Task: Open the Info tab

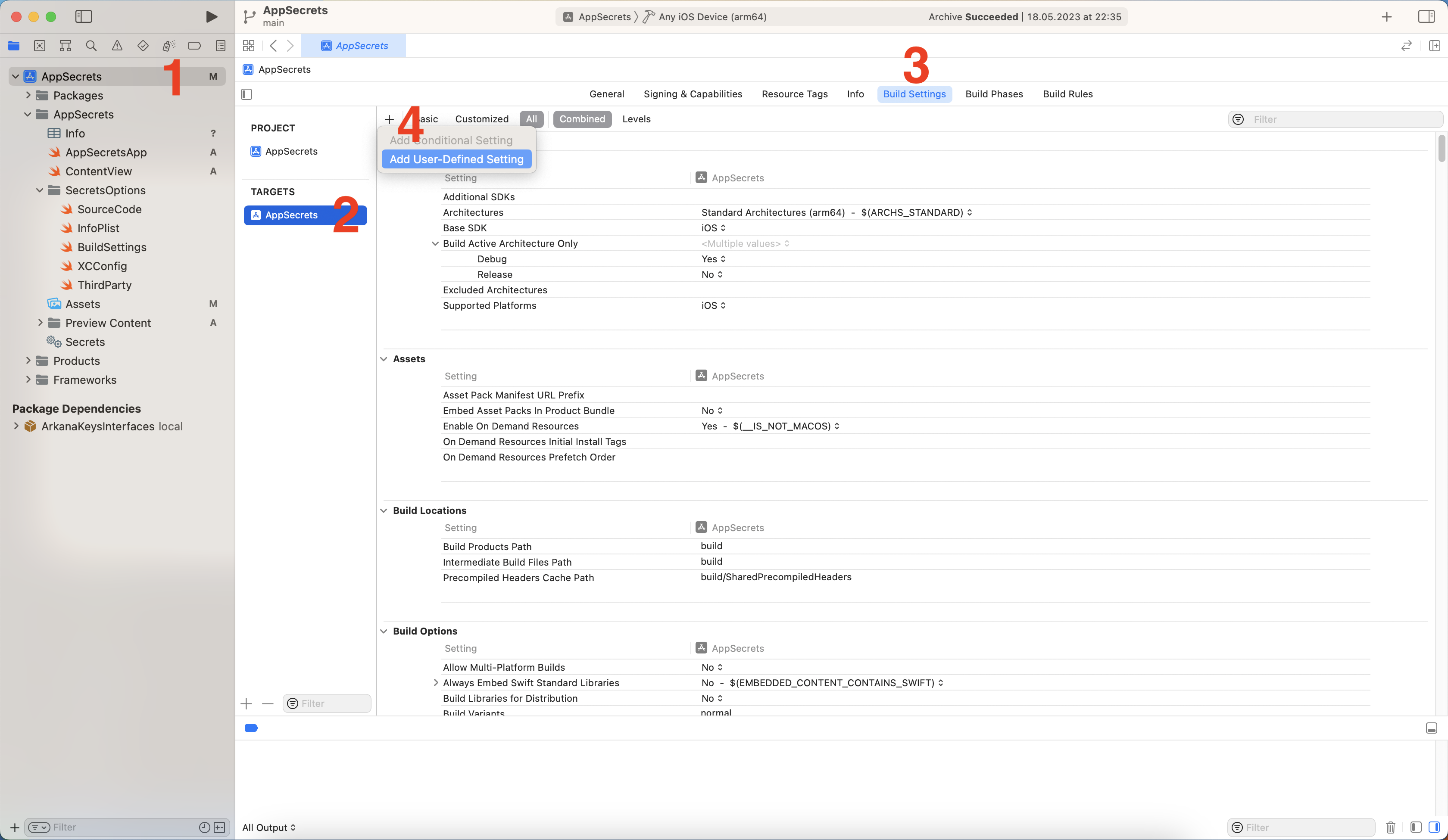Action: (x=855, y=94)
